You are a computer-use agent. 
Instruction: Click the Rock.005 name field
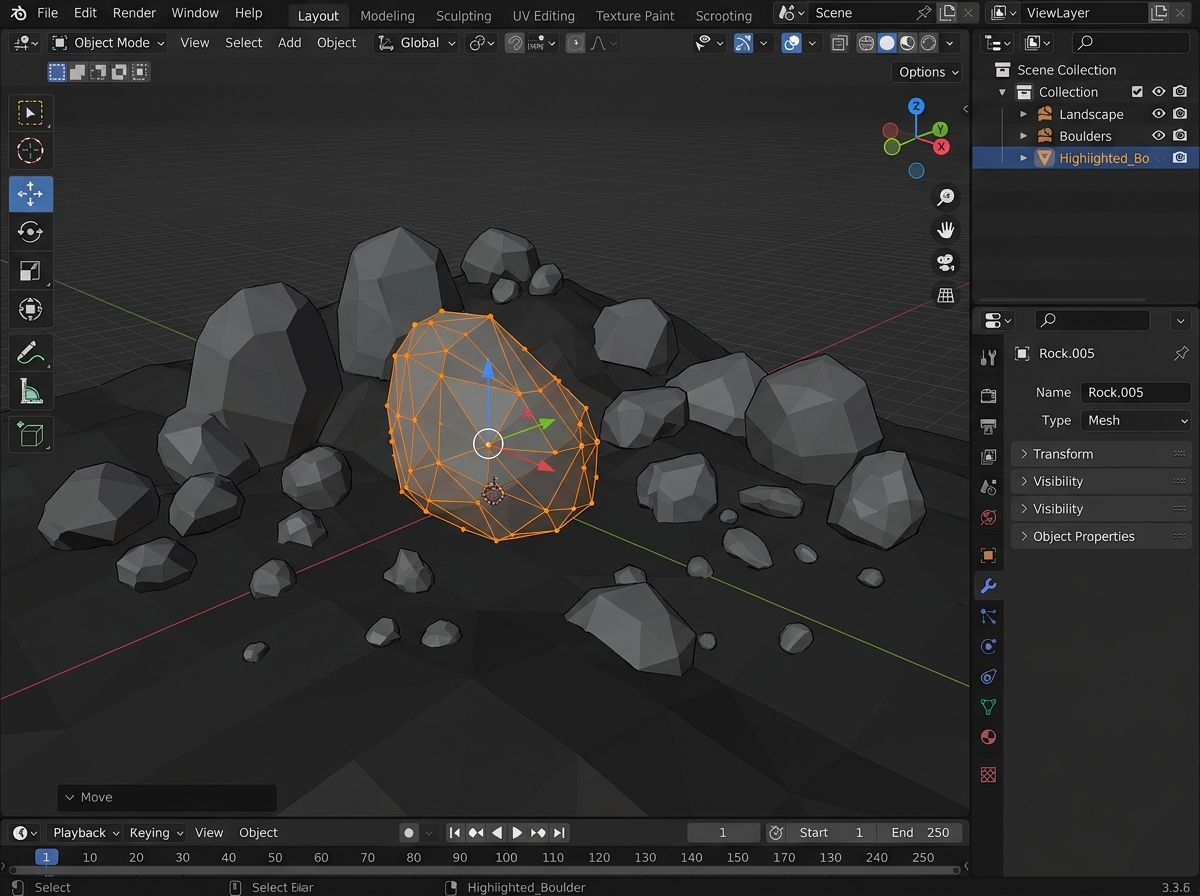click(1135, 393)
